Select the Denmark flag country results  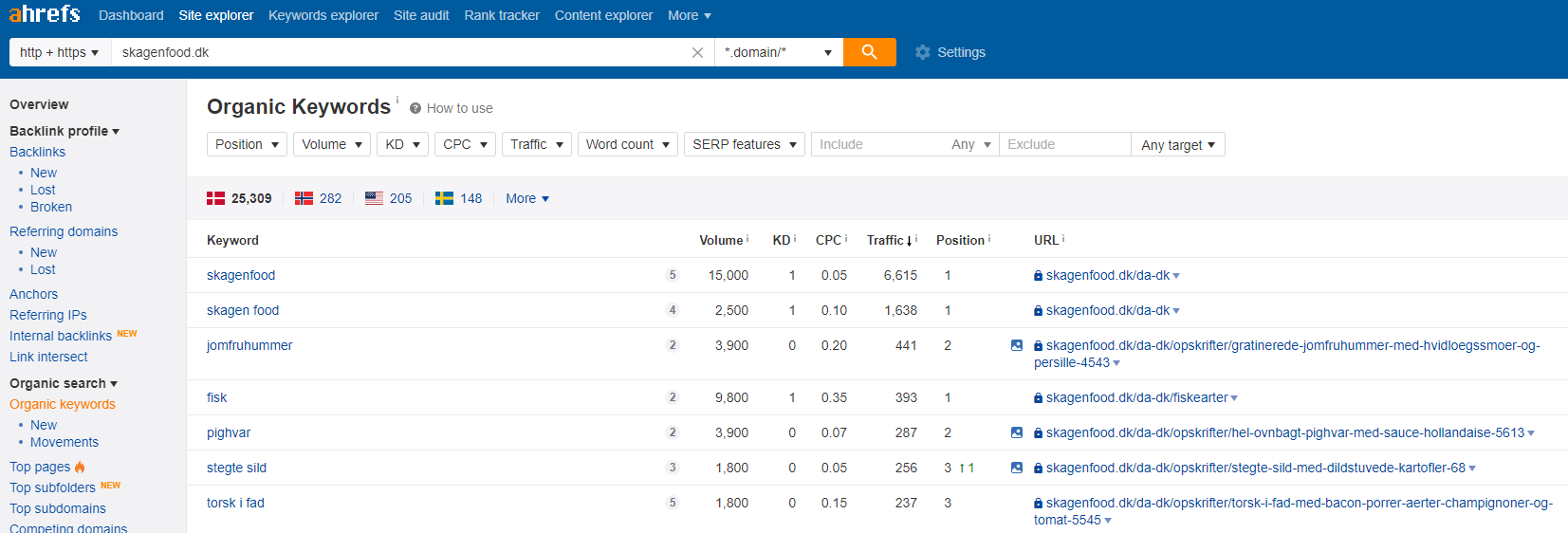216,198
